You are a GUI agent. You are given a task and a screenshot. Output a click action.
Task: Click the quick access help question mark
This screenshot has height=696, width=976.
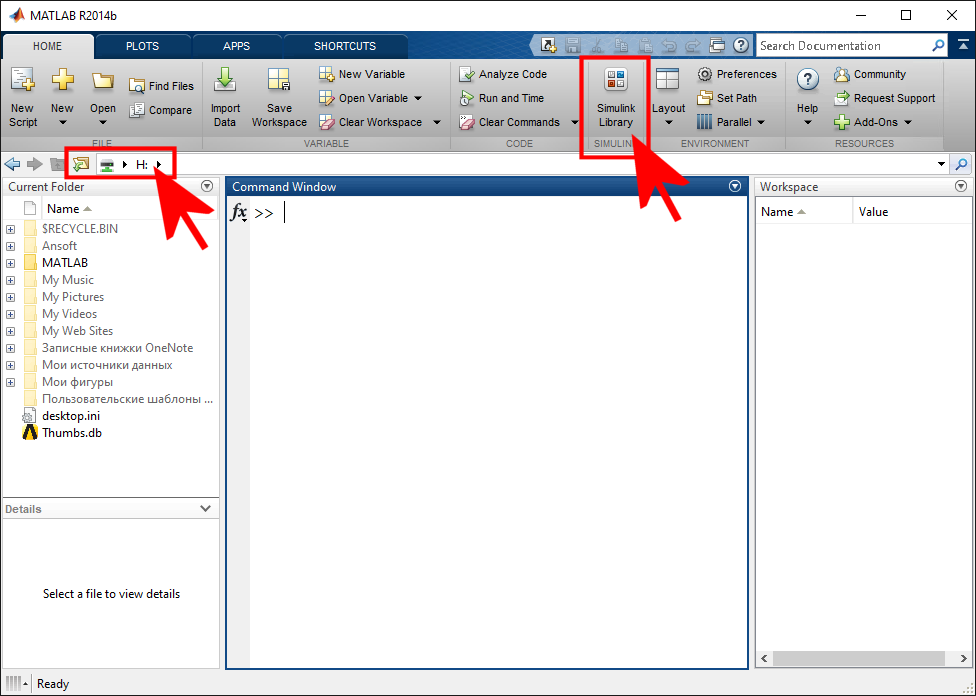740,45
